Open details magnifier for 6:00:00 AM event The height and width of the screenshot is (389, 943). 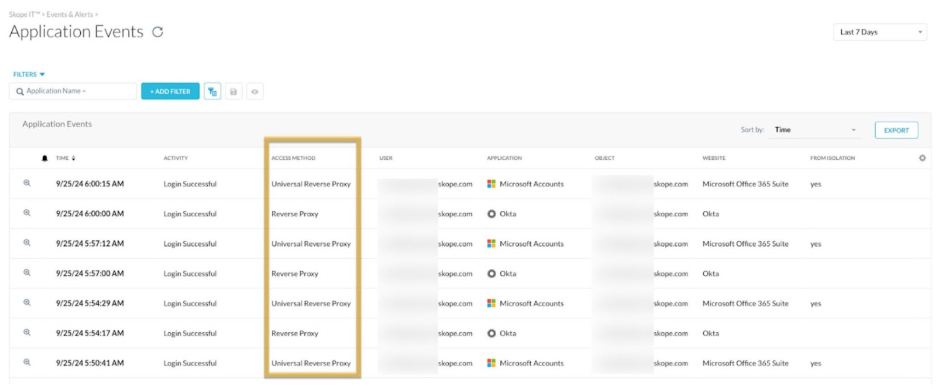coord(26,213)
